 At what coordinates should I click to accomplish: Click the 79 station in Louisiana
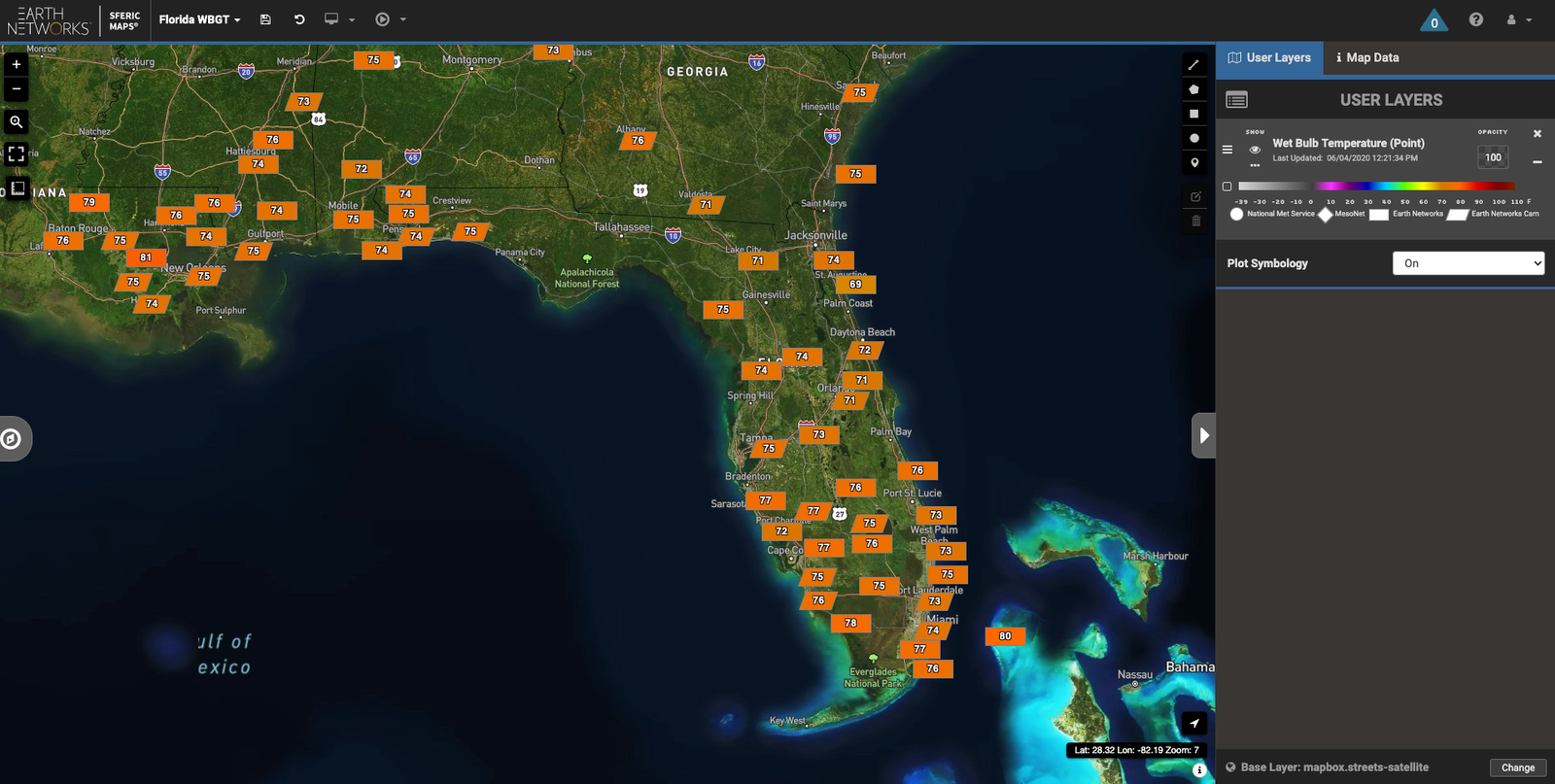(x=89, y=202)
